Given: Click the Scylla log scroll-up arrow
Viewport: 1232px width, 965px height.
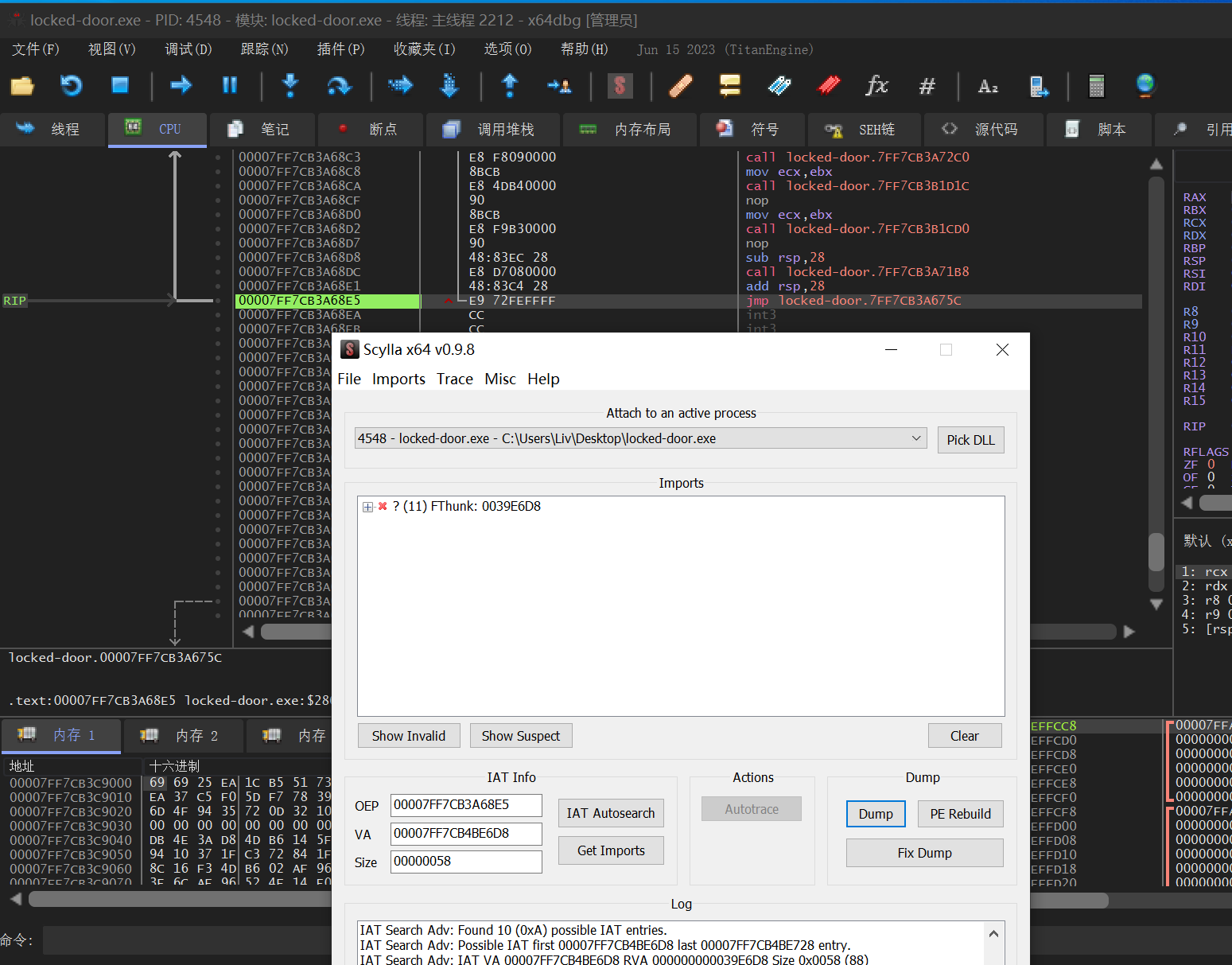Looking at the screenshot, I should pyautogui.click(x=993, y=933).
